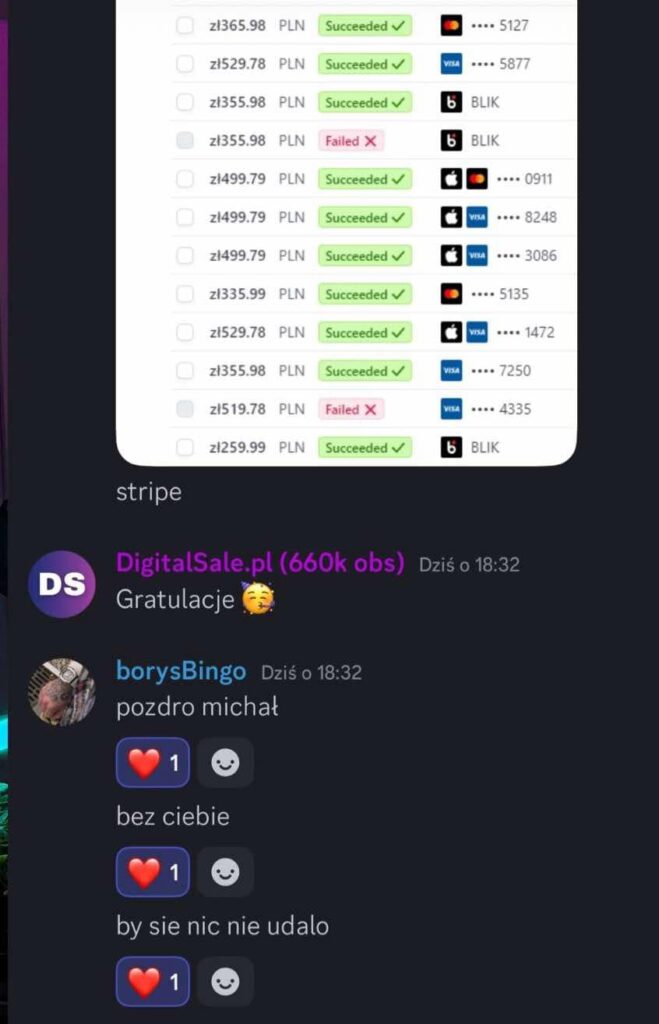The width and height of the screenshot is (659, 1024).
Task: Select checkbox of zł335.99 payment row
Action: 185,294
